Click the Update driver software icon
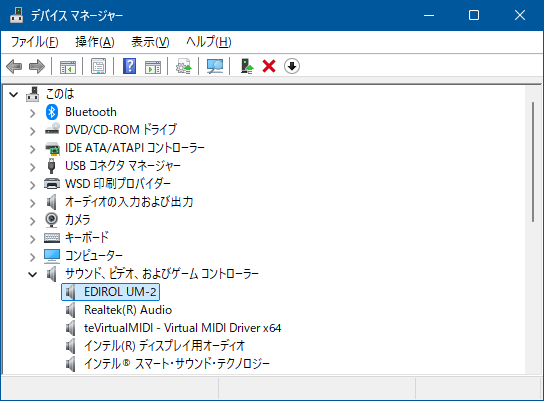This screenshot has height=401, width=544. [x=184, y=66]
